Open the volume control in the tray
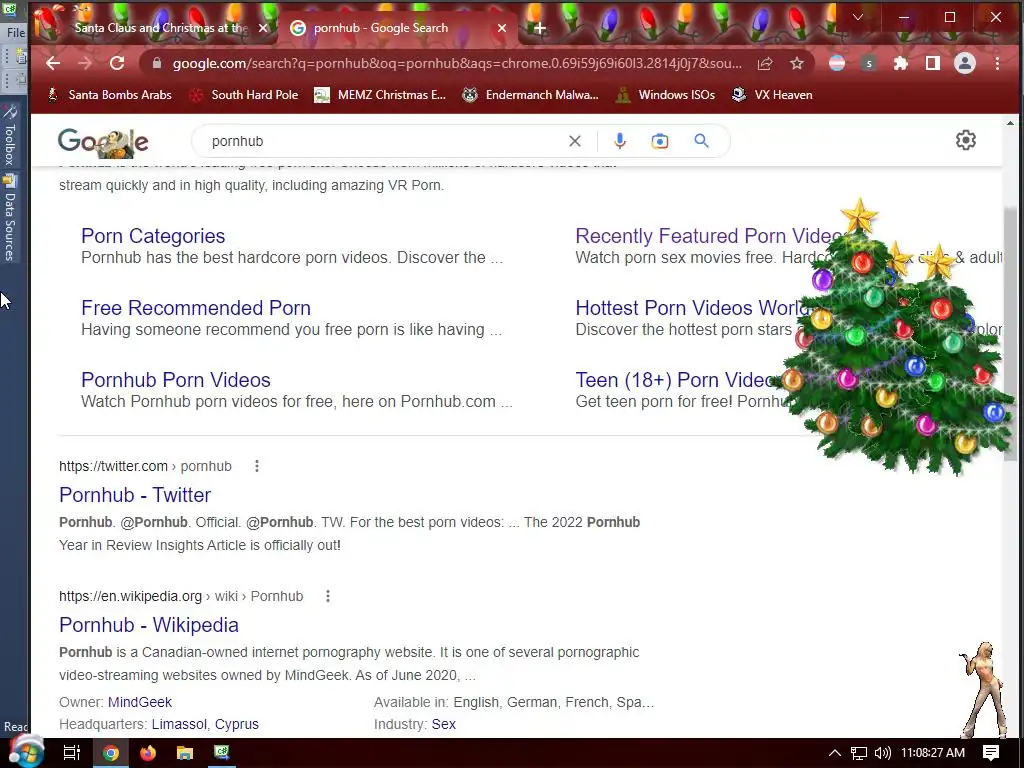 (882, 753)
